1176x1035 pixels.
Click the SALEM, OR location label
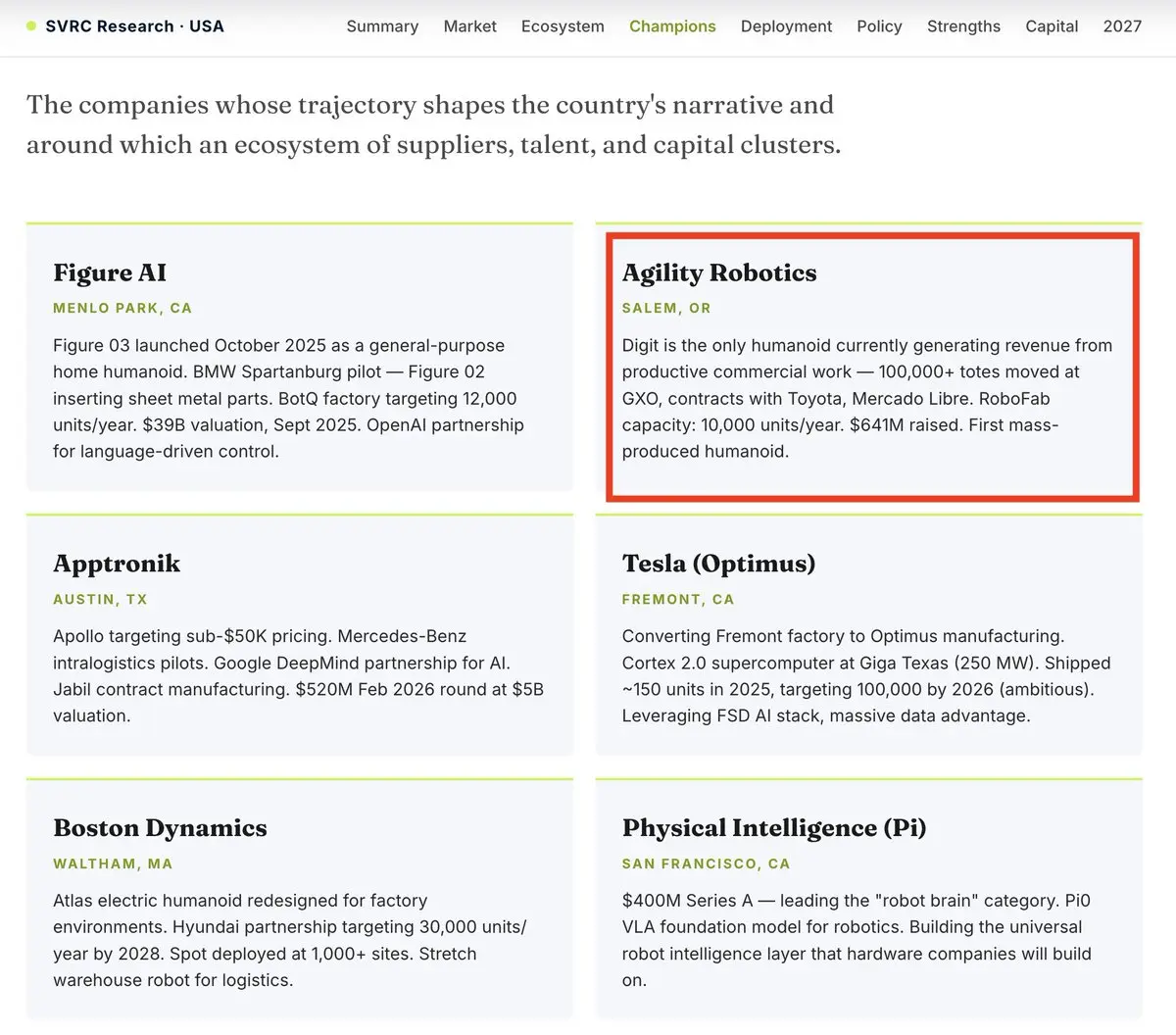(666, 308)
